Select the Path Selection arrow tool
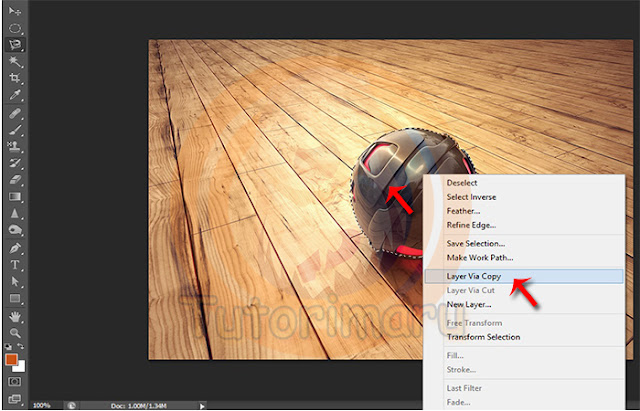The width and height of the screenshot is (640, 411). (15, 281)
